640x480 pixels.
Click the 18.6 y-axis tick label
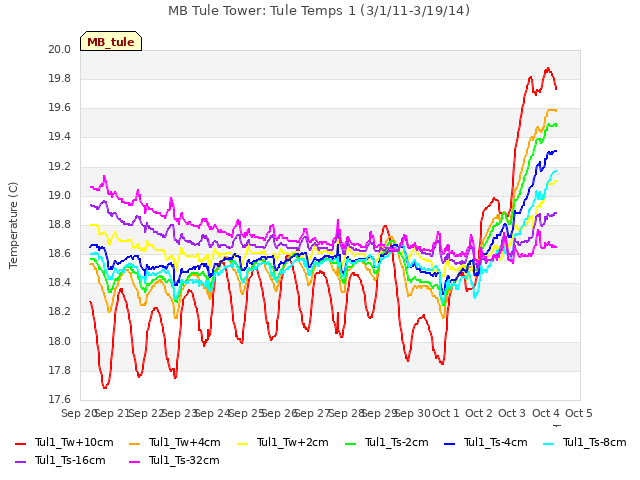(60, 254)
